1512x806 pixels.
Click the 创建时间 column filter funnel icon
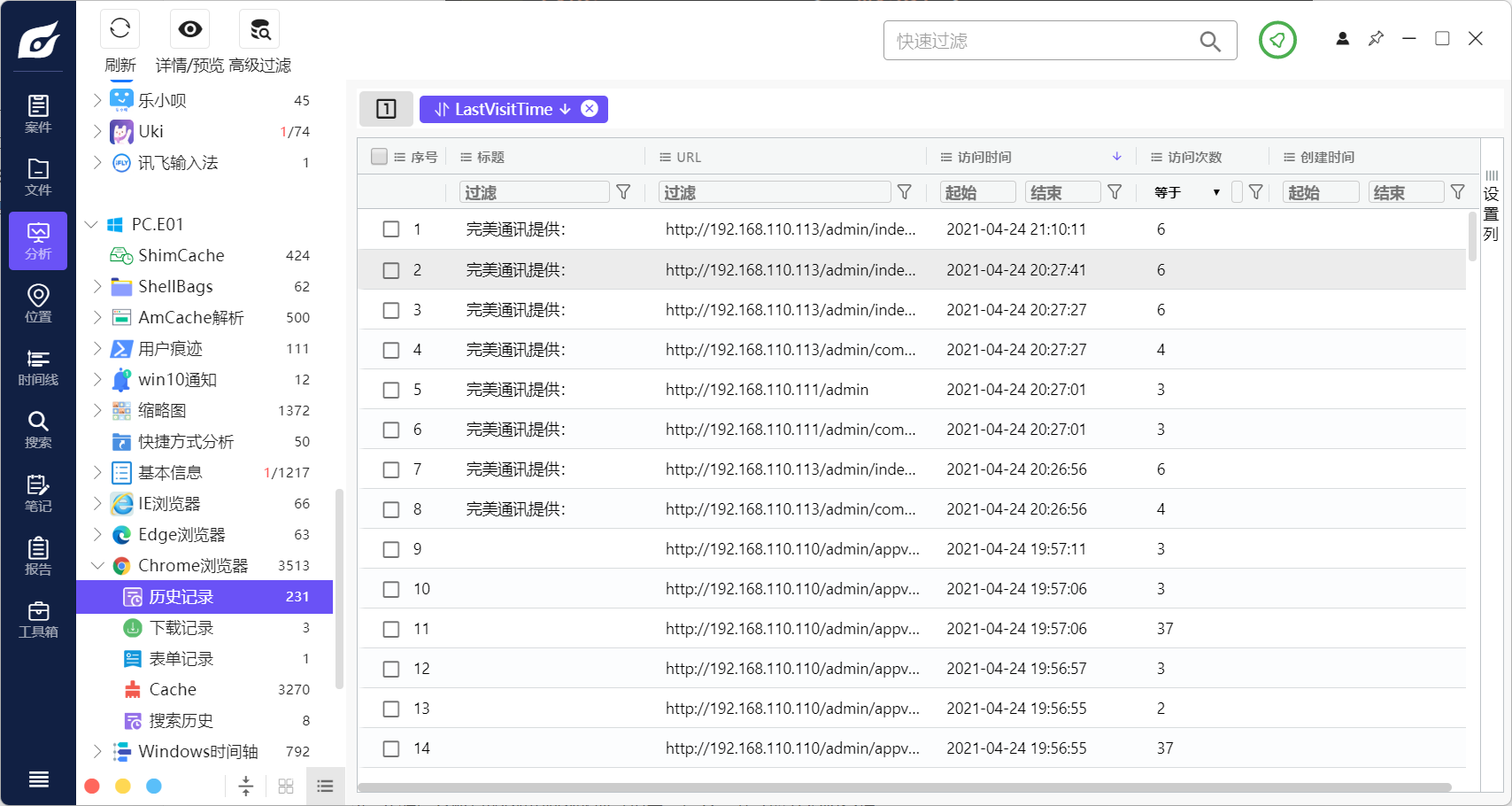(1458, 192)
